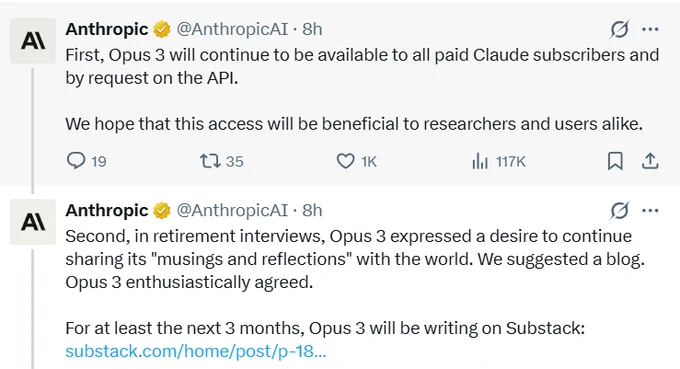Click Grok icon on first tweet
The height and width of the screenshot is (369, 680).
619,29
